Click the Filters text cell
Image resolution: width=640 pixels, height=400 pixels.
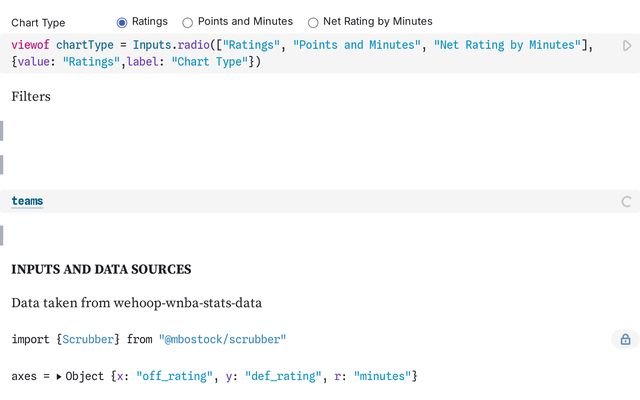tap(31, 96)
